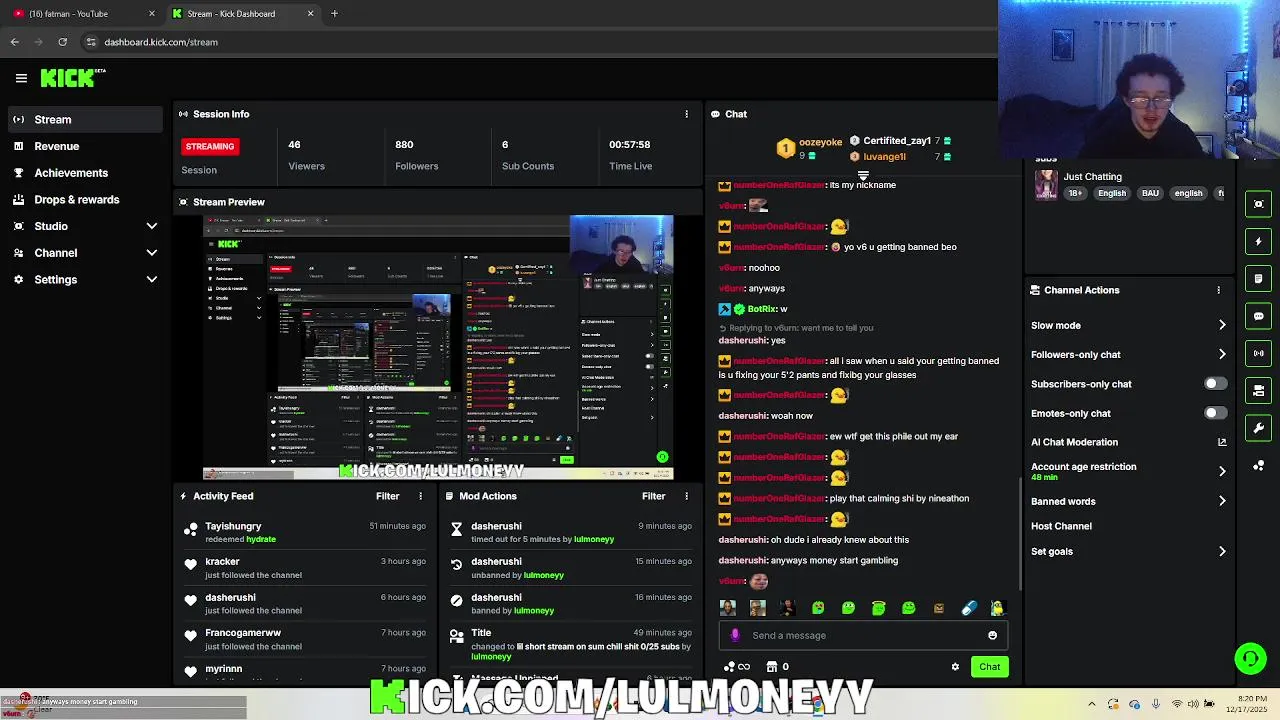
Task: Click the Send a message input field
Action: coord(864,635)
